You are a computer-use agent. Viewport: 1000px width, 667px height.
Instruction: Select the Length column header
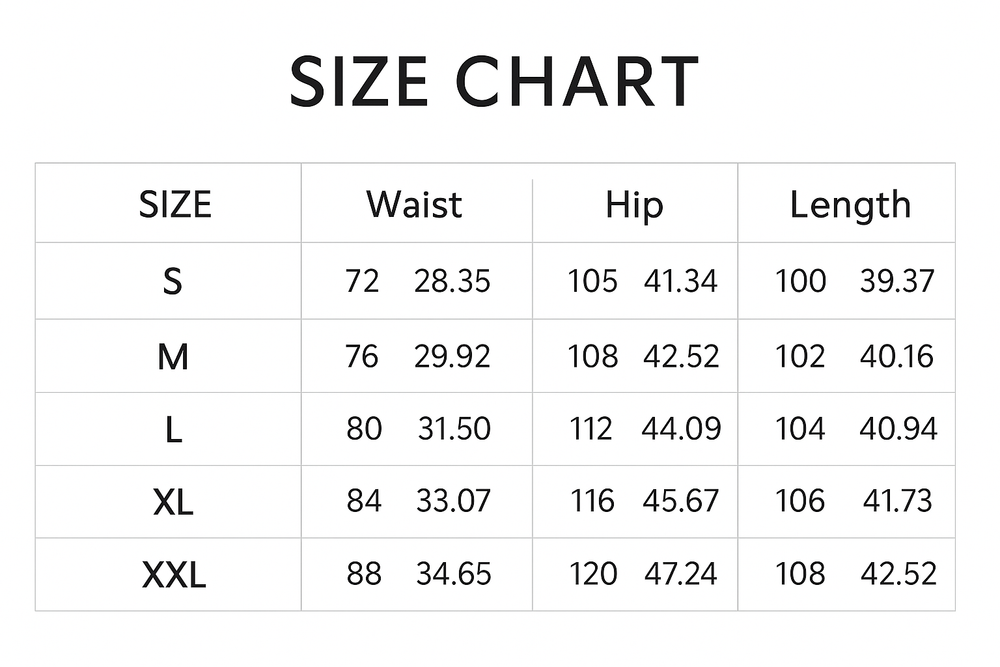pos(850,205)
